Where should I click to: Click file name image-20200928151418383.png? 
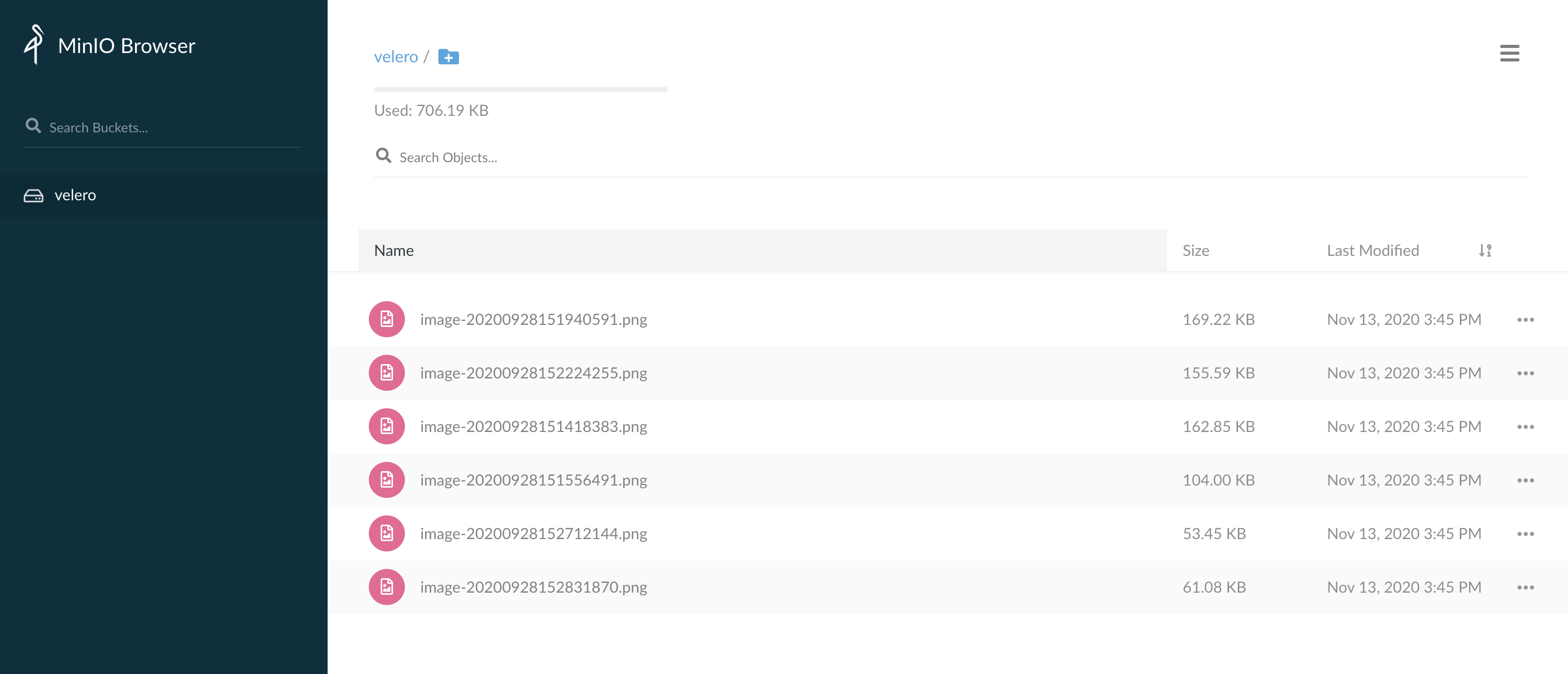click(533, 426)
